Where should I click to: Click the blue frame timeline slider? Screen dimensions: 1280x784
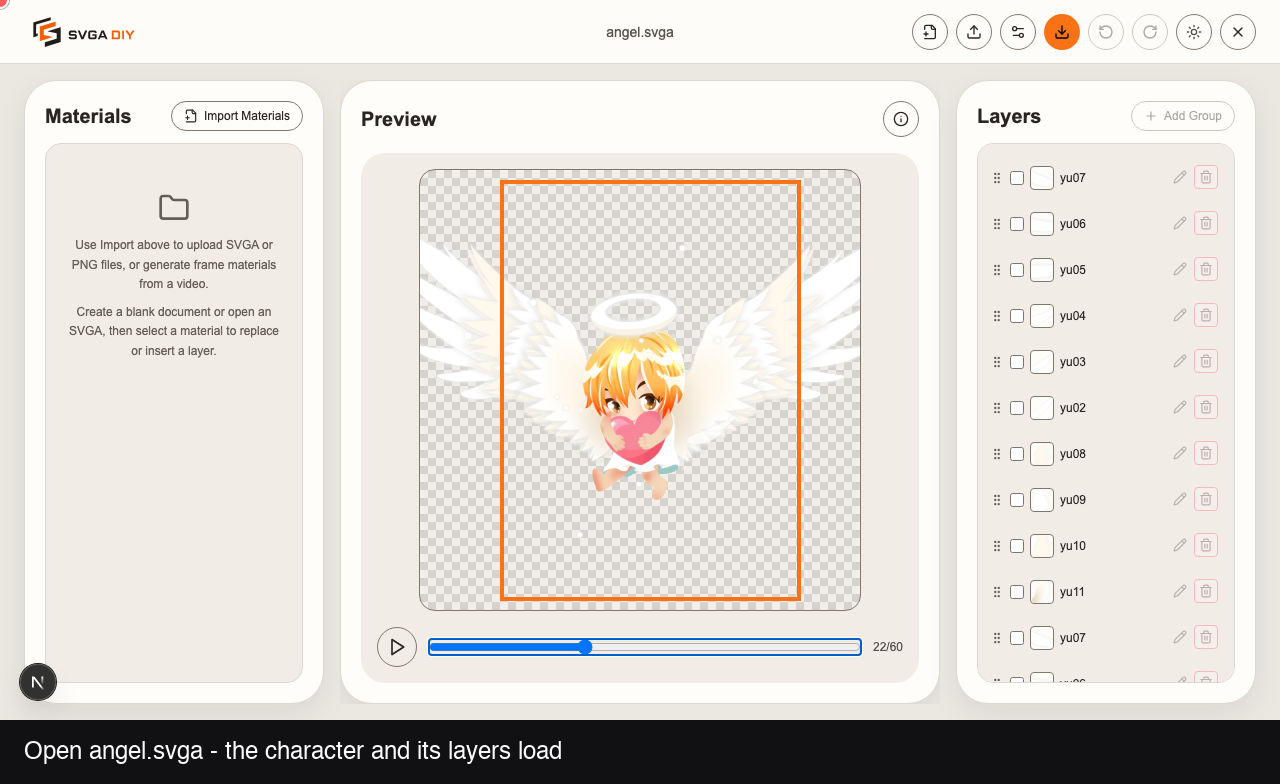pos(645,647)
